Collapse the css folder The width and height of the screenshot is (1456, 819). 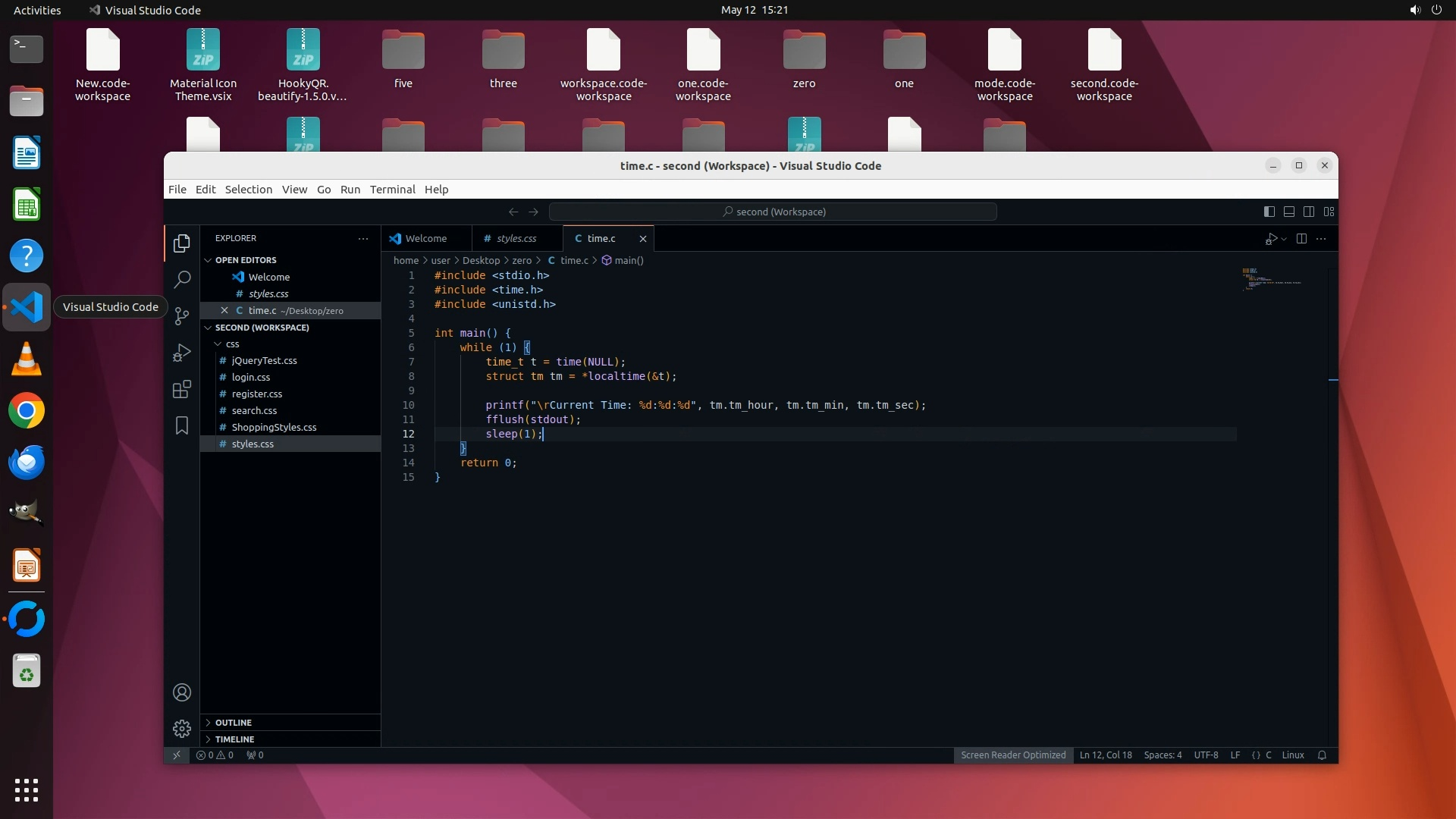pos(232,344)
